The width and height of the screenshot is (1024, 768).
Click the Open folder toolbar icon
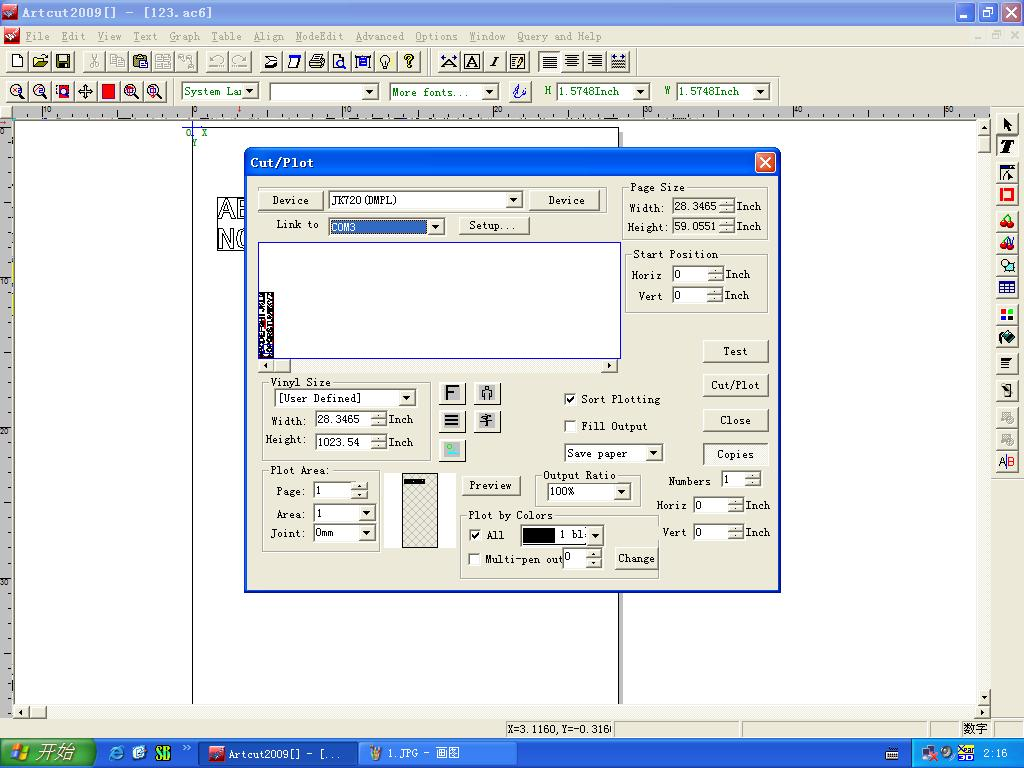tap(40, 62)
